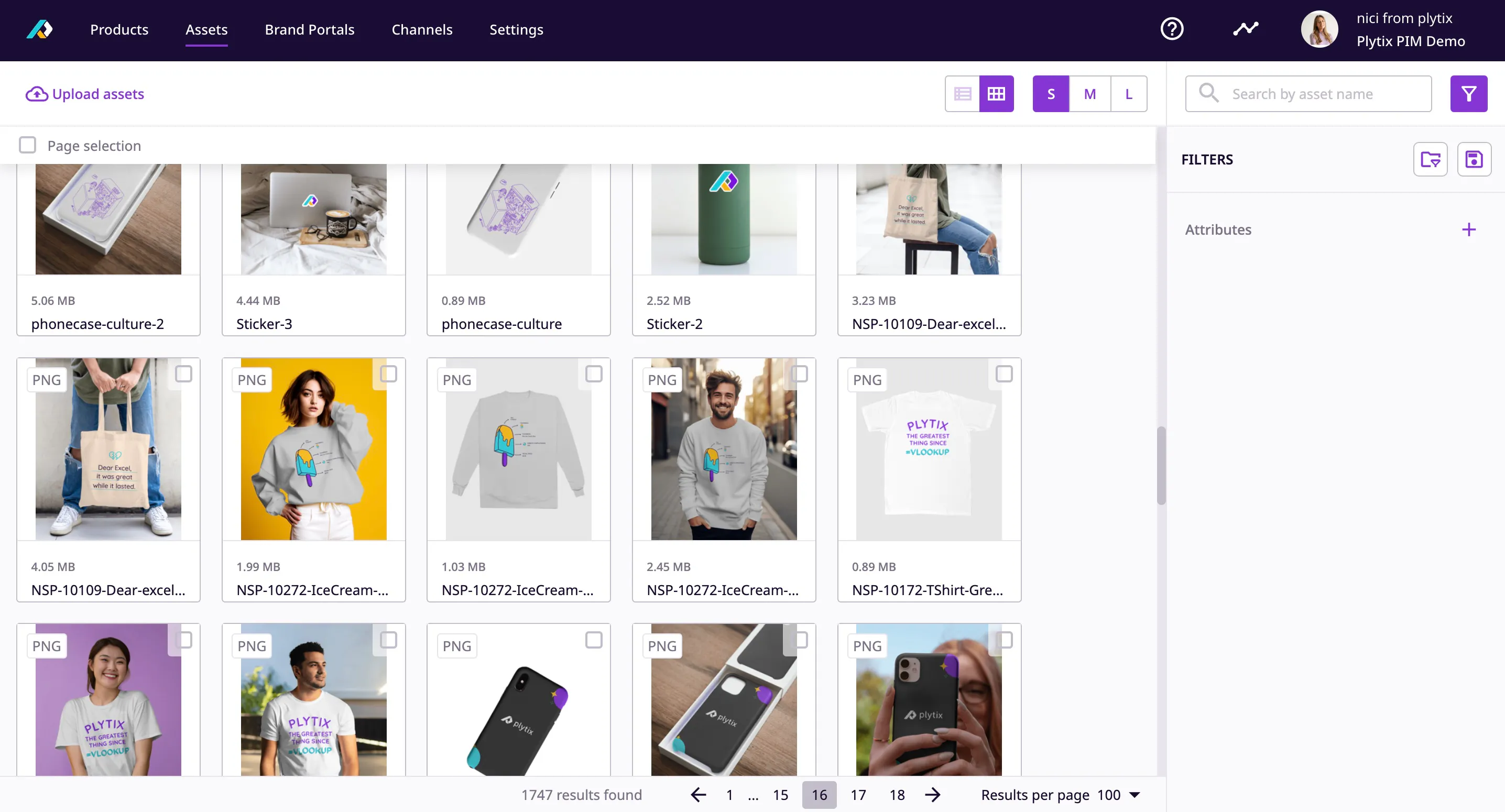Open the white Plytix T-shirt thumbnail

click(929, 448)
